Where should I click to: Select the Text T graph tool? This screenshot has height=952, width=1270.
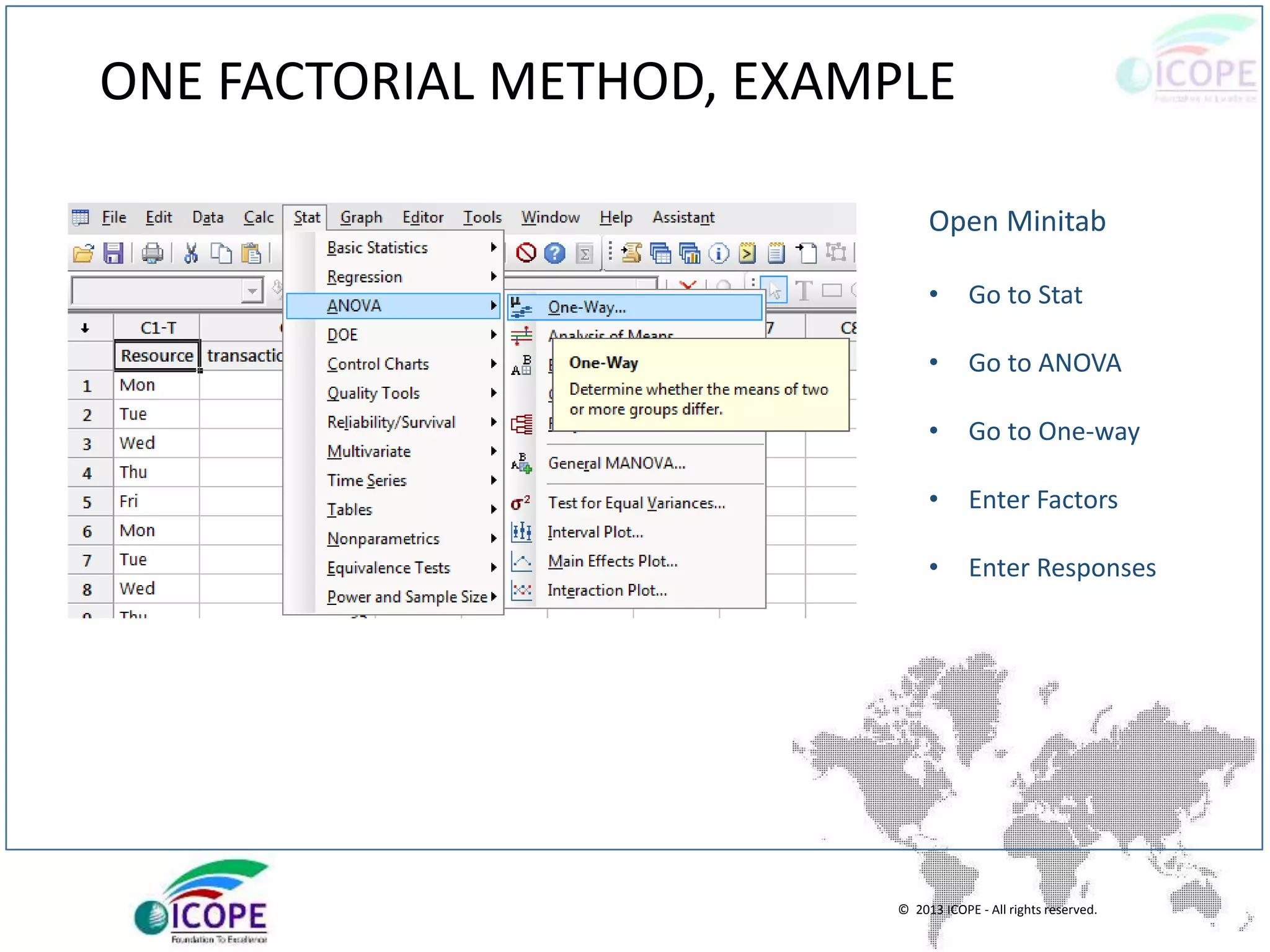[x=804, y=290]
